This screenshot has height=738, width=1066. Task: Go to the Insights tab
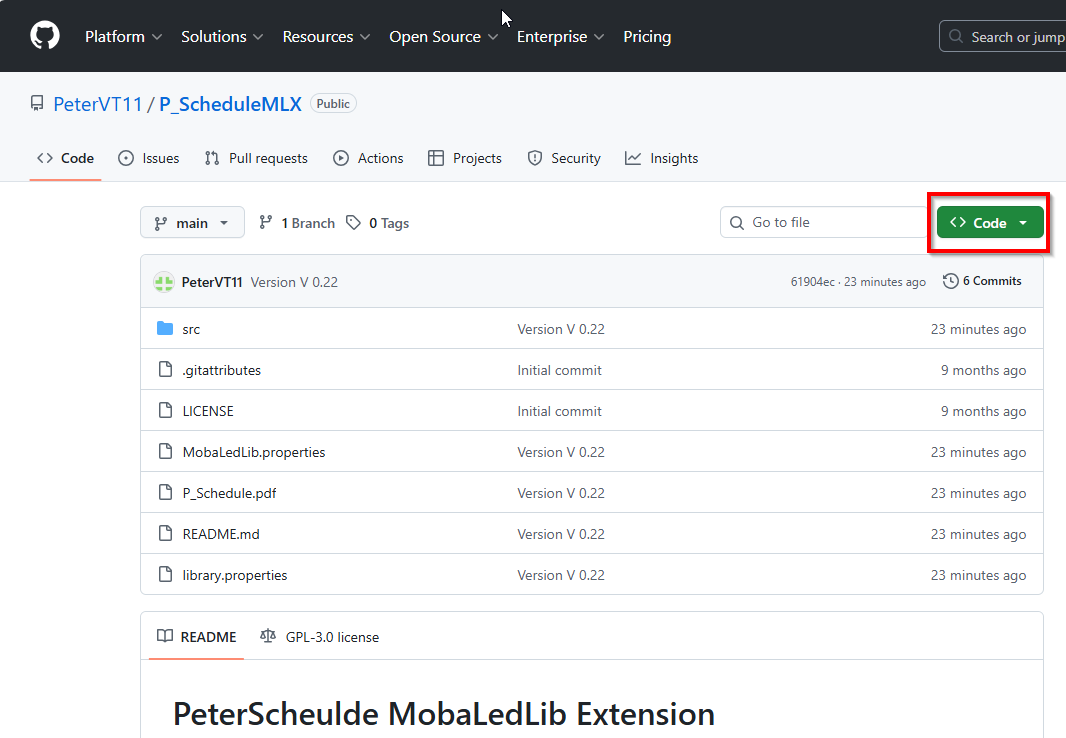(x=662, y=158)
